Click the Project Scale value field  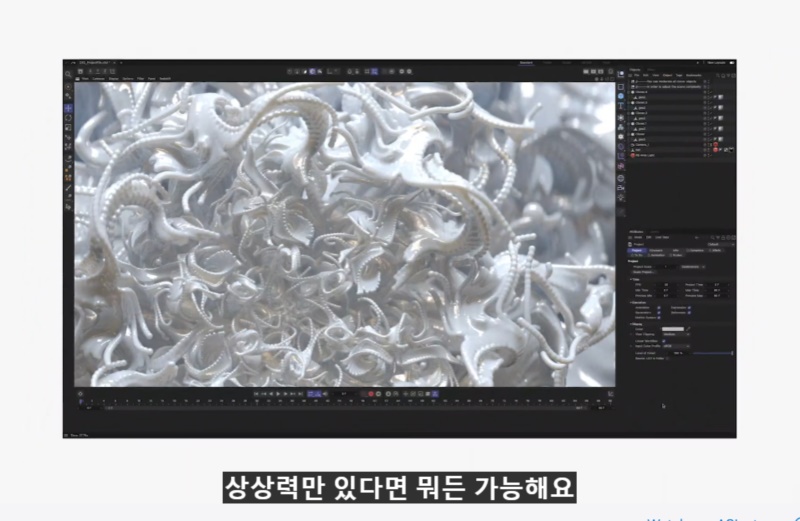pos(666,266)
